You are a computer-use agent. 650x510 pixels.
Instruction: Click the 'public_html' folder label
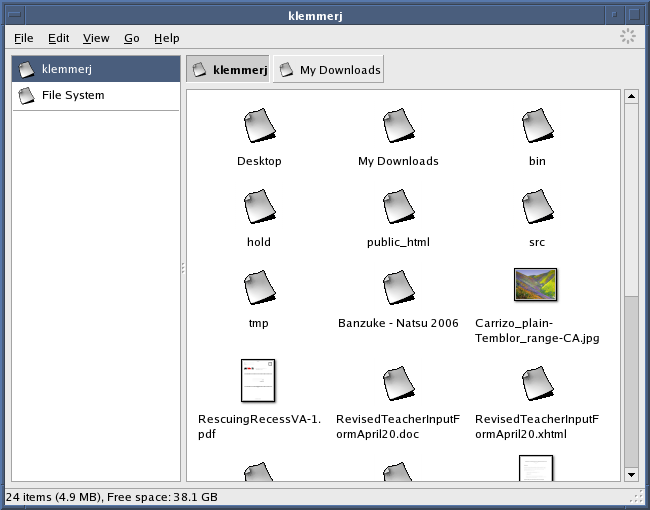398,242
